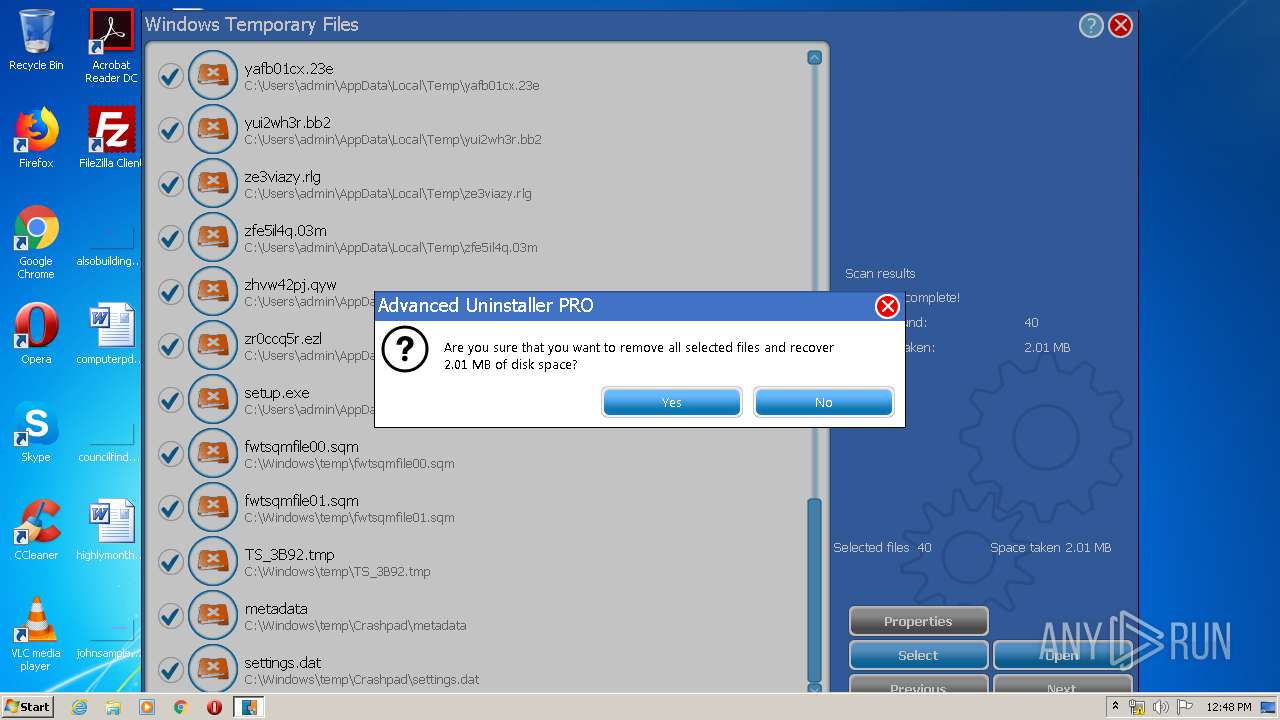Launch Google Chrome from desktop

tap(36, 243)
